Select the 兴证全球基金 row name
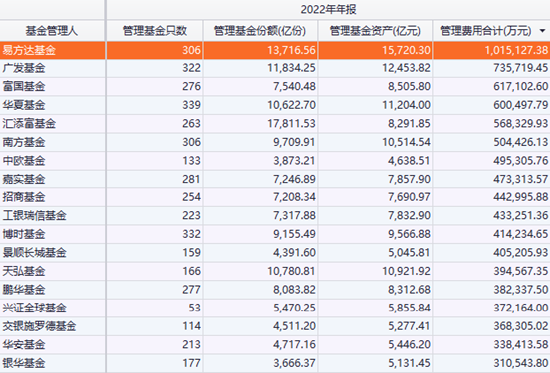 (34, 308)
